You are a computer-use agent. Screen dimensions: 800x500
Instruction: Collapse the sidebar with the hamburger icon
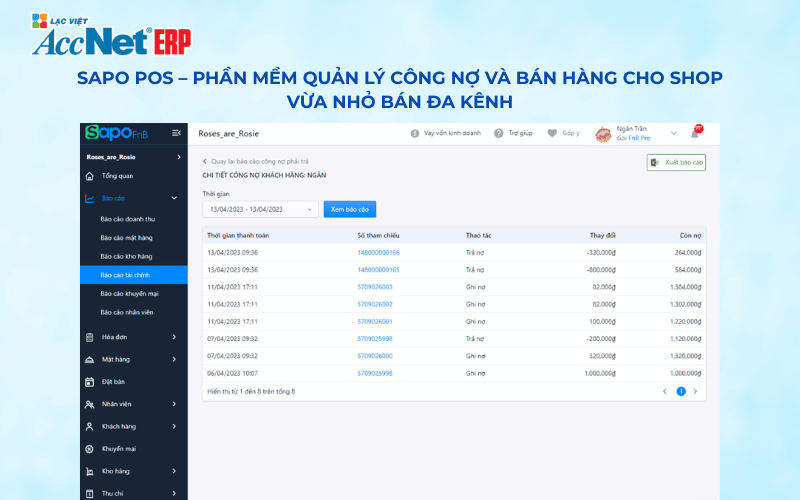tap(177, 133)
